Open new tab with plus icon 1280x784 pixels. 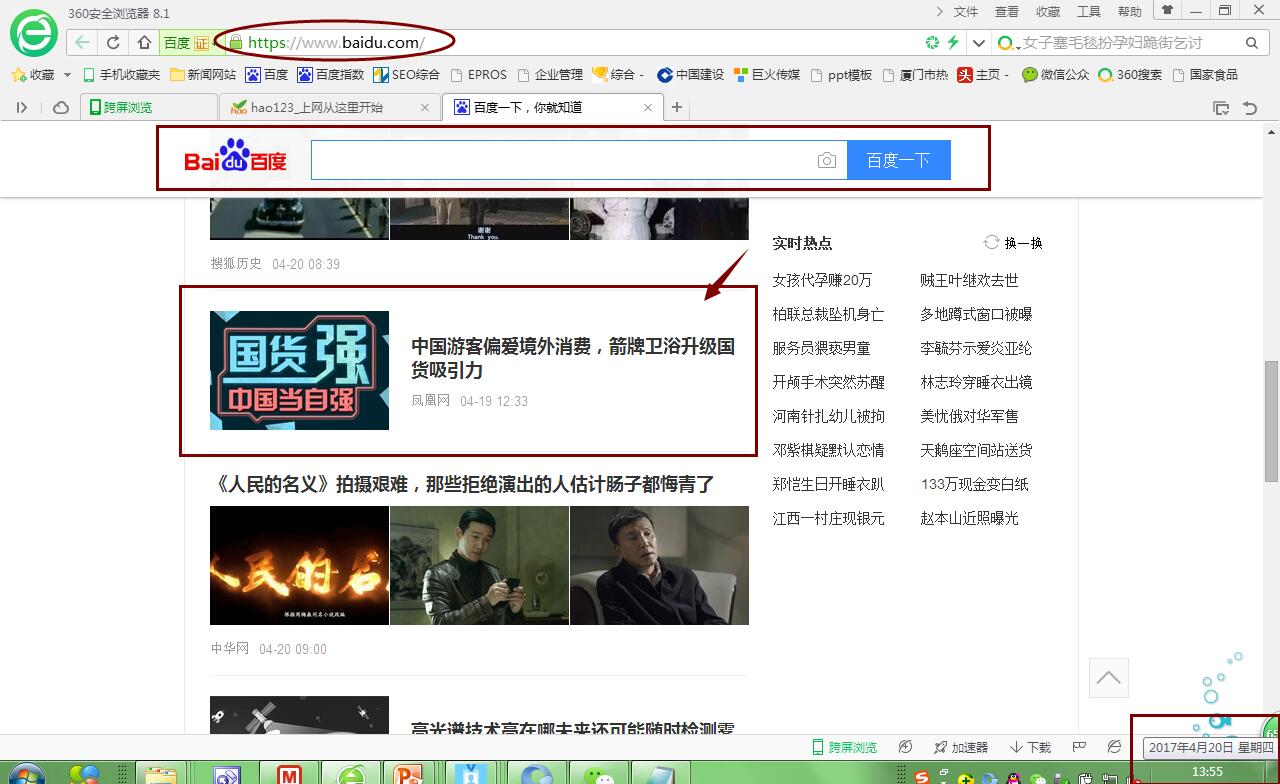pyautogui.click(x=677, y=107)
